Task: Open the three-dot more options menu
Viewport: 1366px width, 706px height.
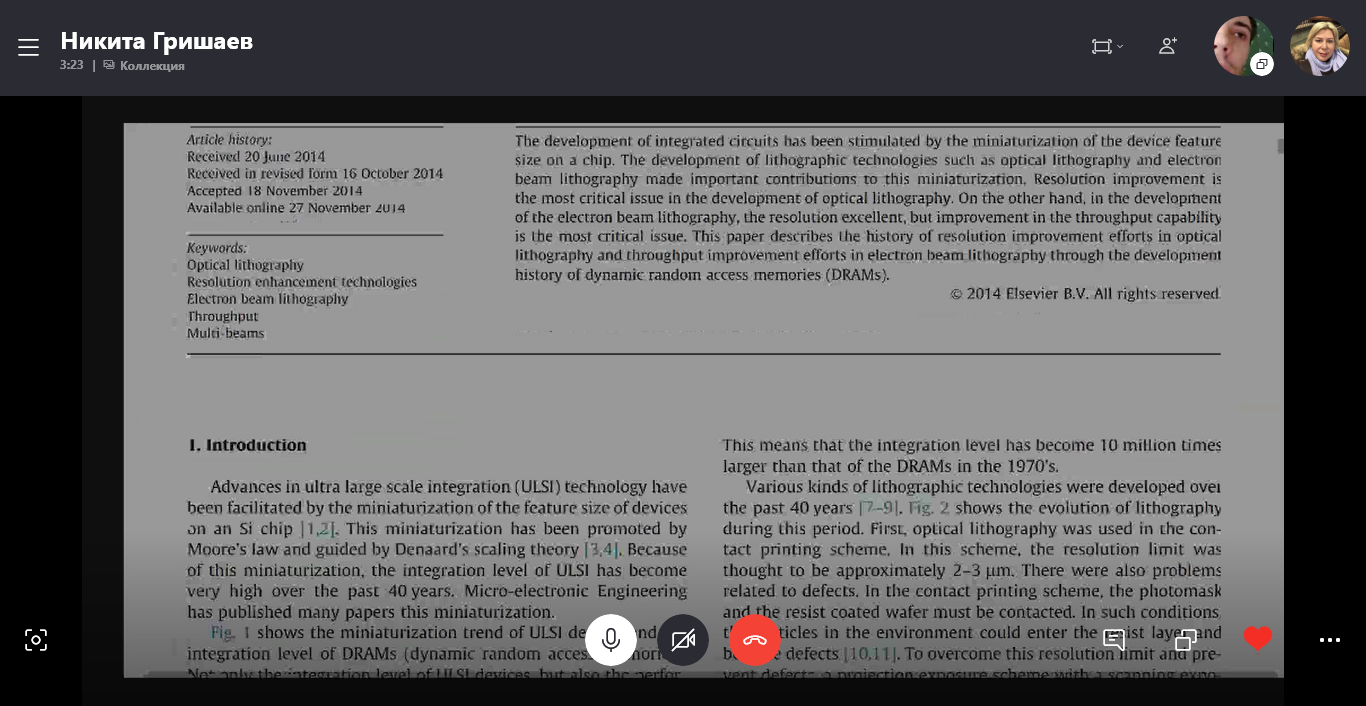Action: tap(1330, 640)
